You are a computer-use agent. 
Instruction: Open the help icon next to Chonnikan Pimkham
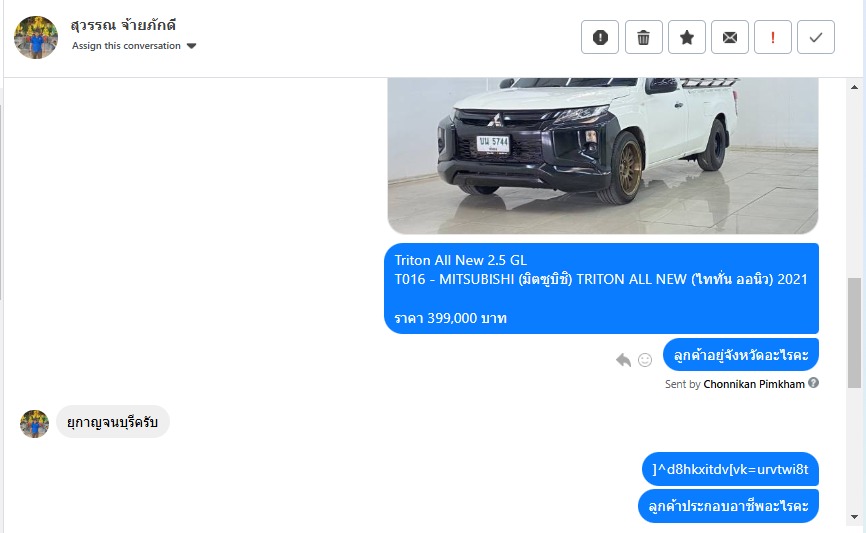[813, 383]
